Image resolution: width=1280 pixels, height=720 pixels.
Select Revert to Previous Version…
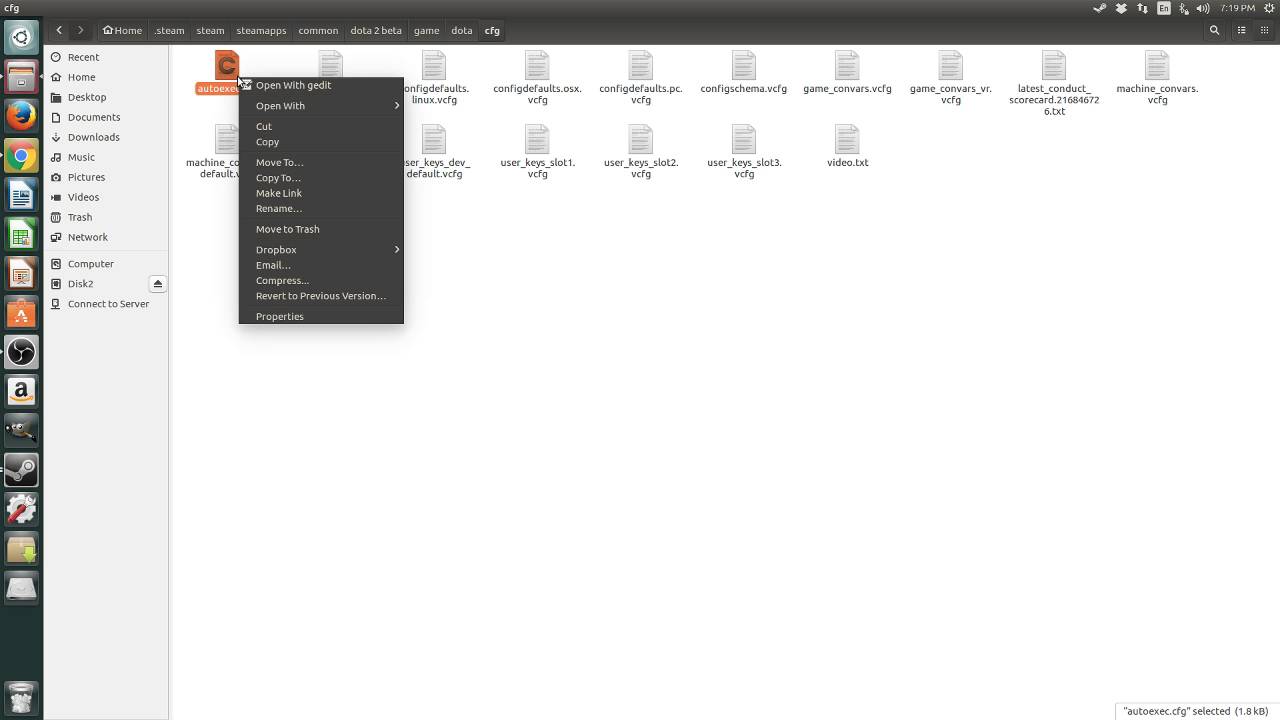(x=321, y=296)
